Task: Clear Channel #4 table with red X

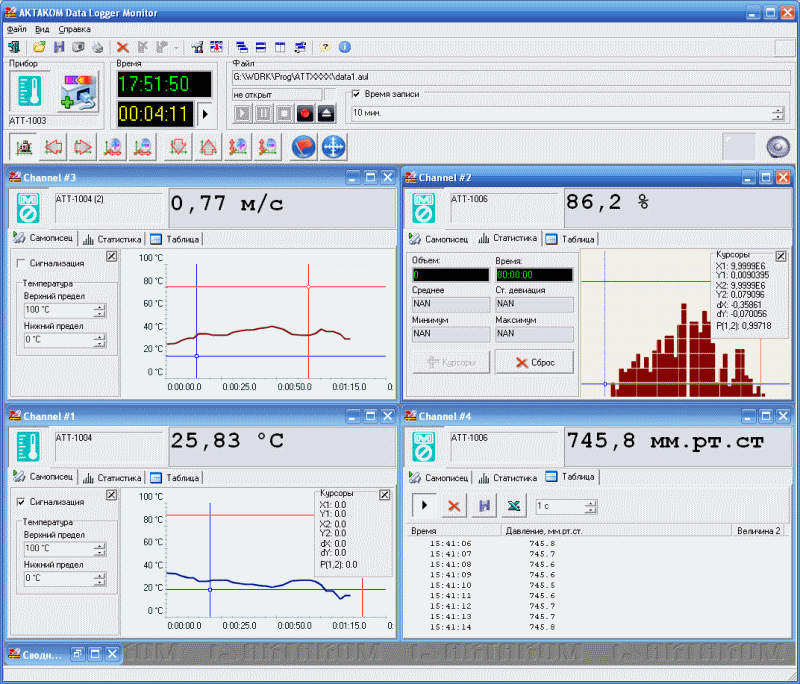Action: pos(454,505)
